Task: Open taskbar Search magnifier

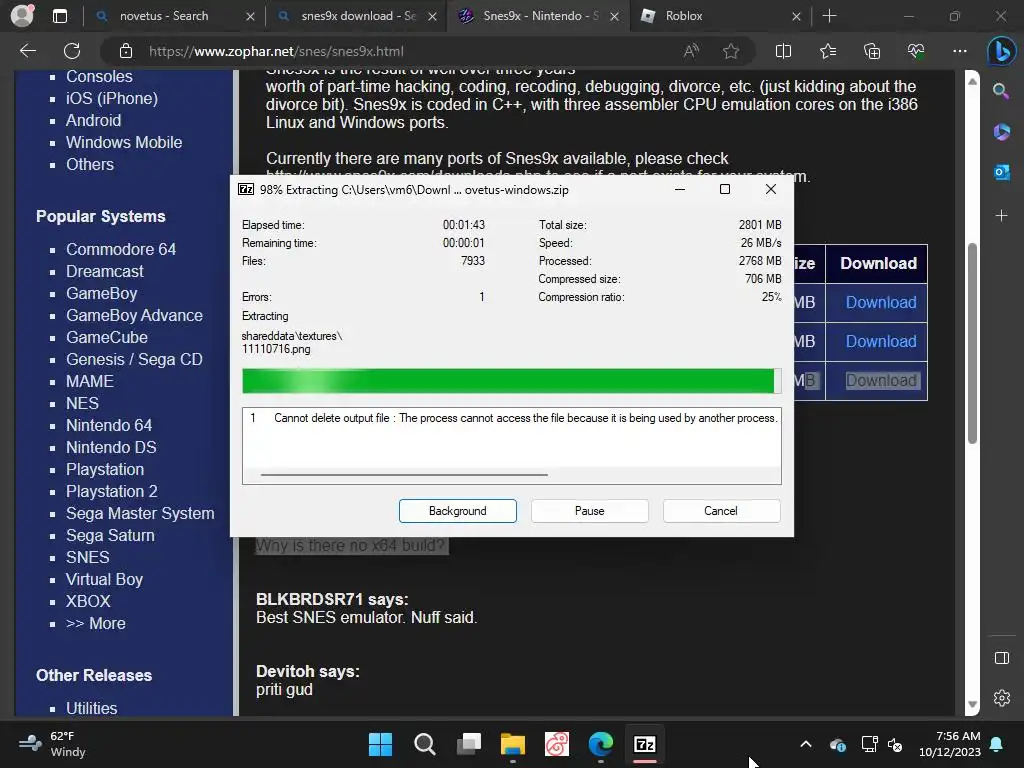Action: [x=424, y=744]
